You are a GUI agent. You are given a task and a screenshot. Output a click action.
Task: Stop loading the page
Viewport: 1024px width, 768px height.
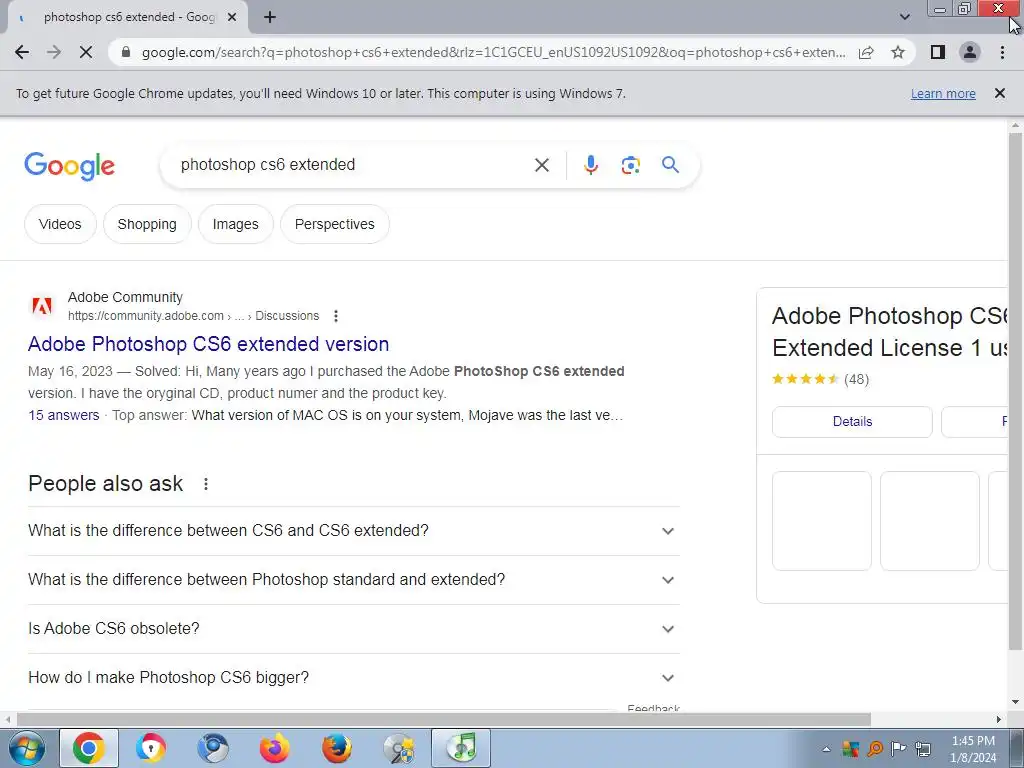(86, 52)
